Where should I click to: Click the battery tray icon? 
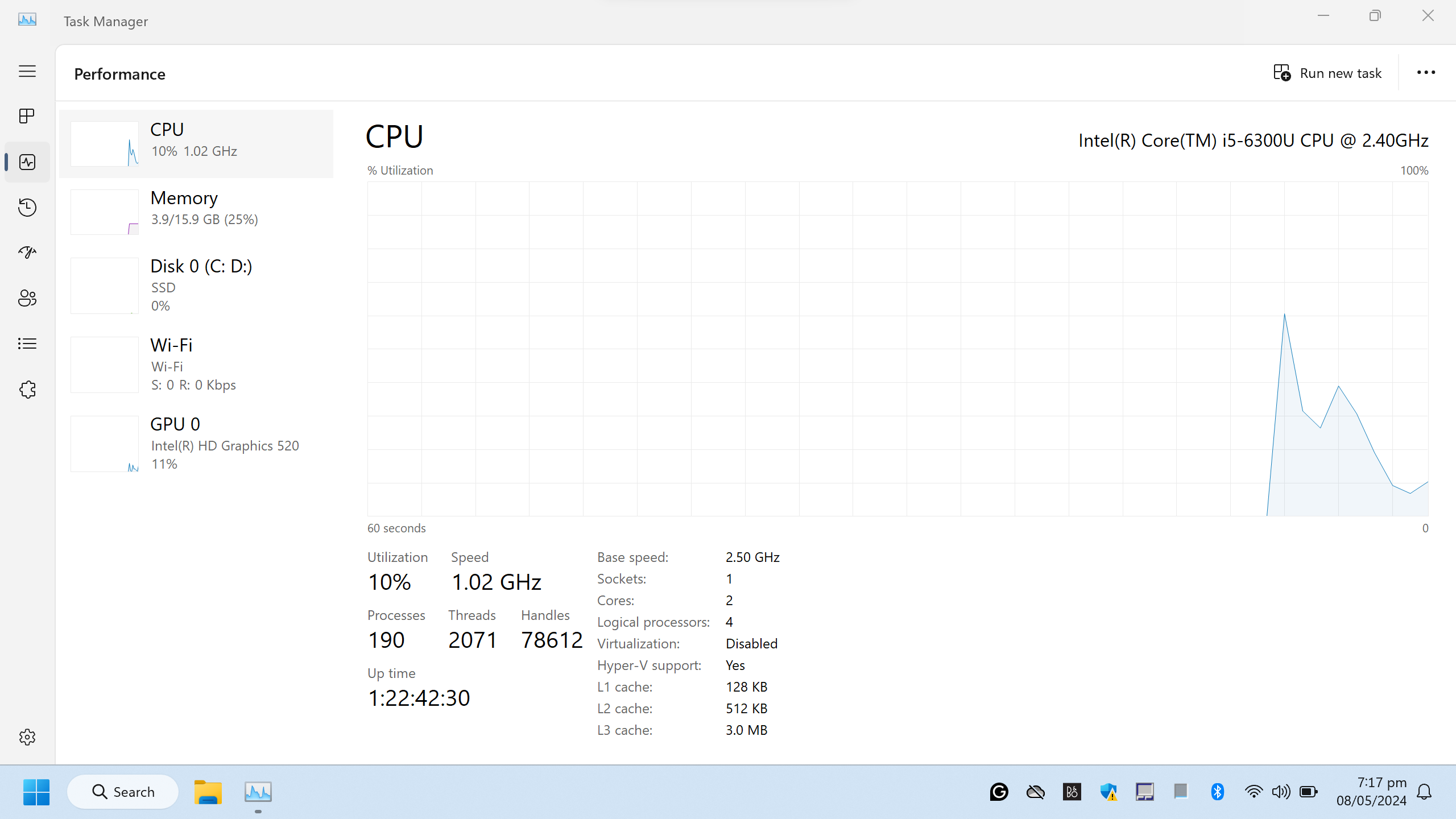coord(1308,792)
